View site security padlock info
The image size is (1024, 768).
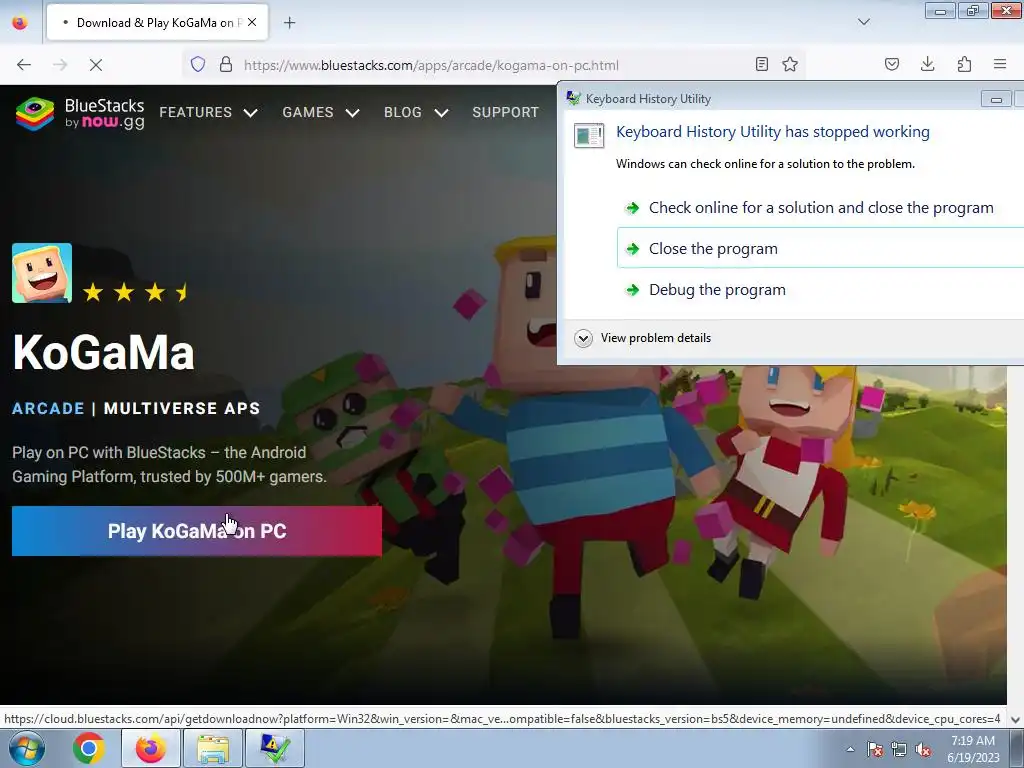(226, 64)
